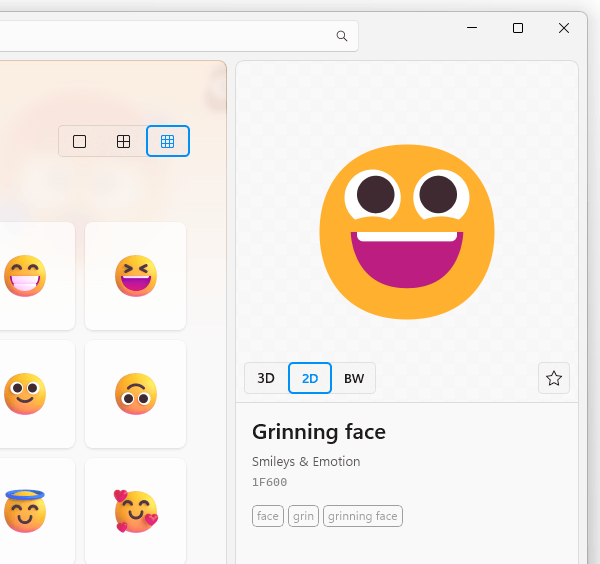Click the 'grin' tag chip

303,516
